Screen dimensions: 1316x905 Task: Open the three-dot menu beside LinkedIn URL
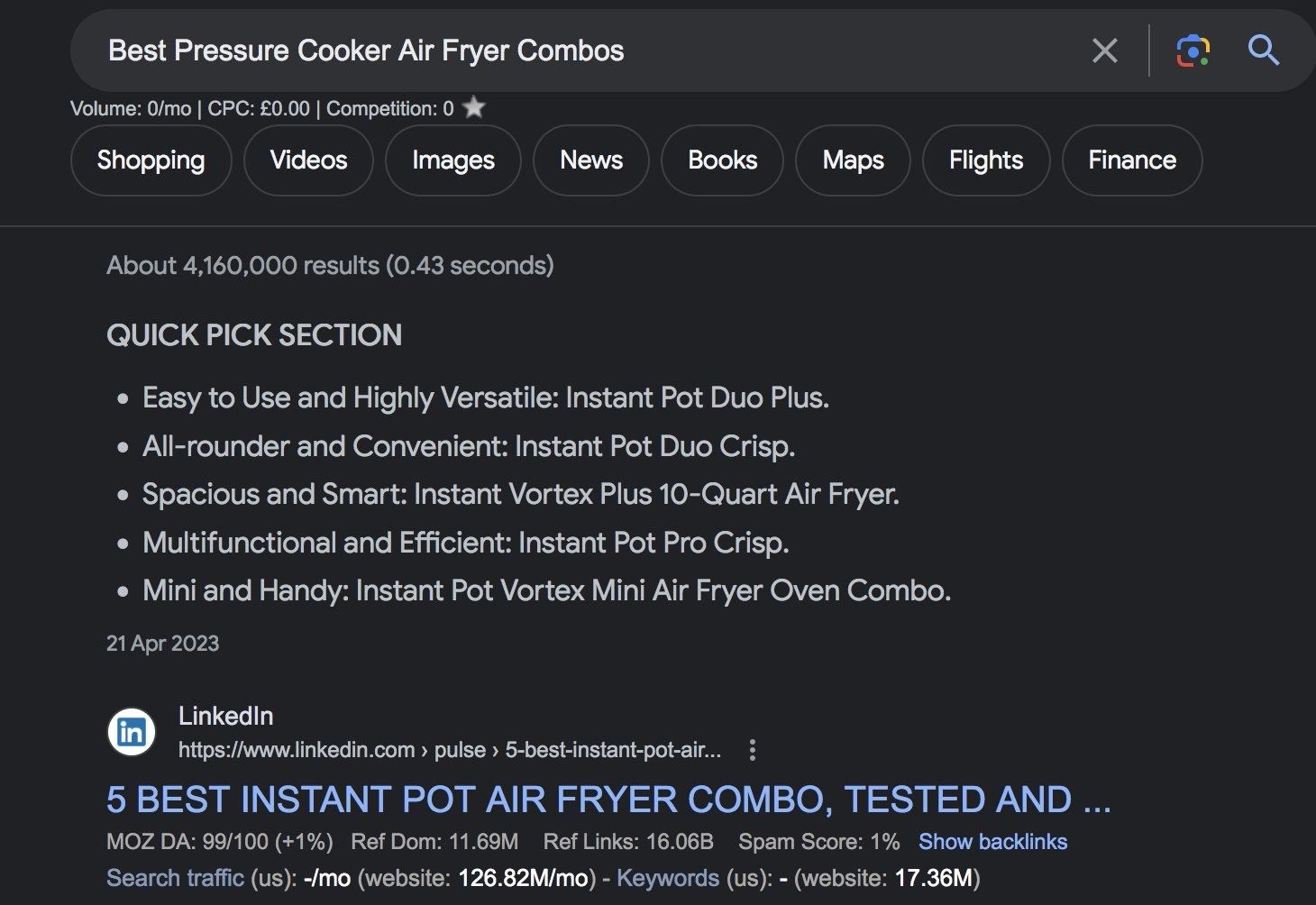pyautogui.click(x=753, y=750)
